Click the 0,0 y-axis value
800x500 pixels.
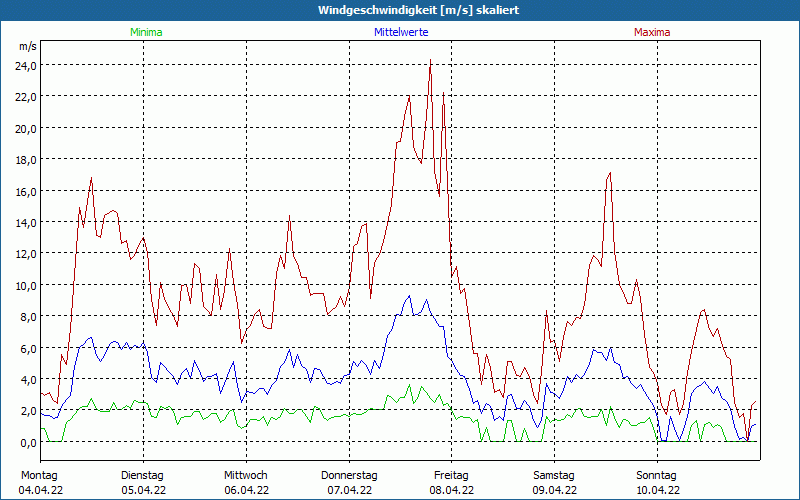[x=27, y=442]
